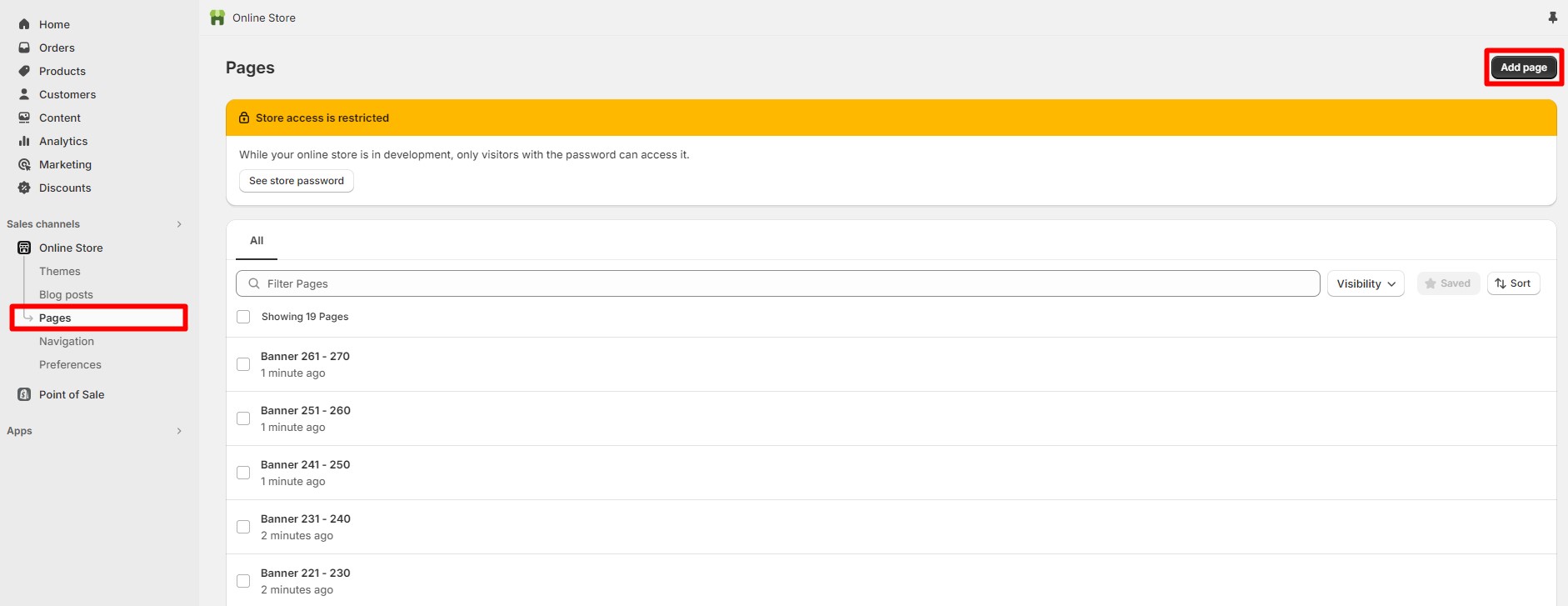The height and width of the screenshot is (606, 1568).
Task: Click the Discounts badge icon
Action: click(x=24, y=188)
